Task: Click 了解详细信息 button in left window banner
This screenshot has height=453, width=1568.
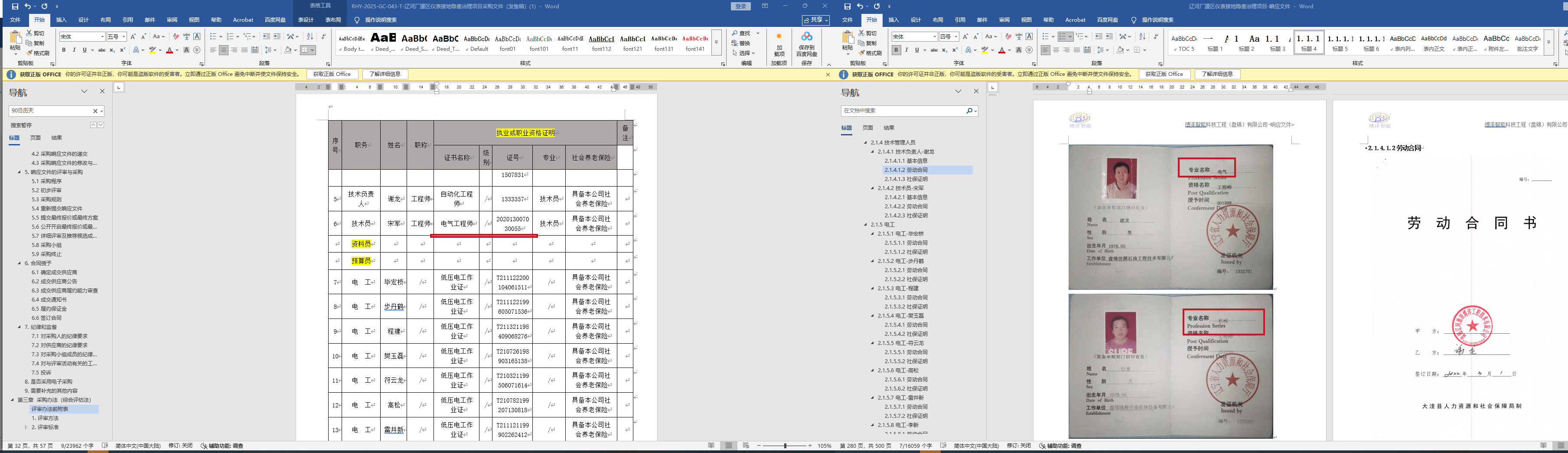Action: 385,74
